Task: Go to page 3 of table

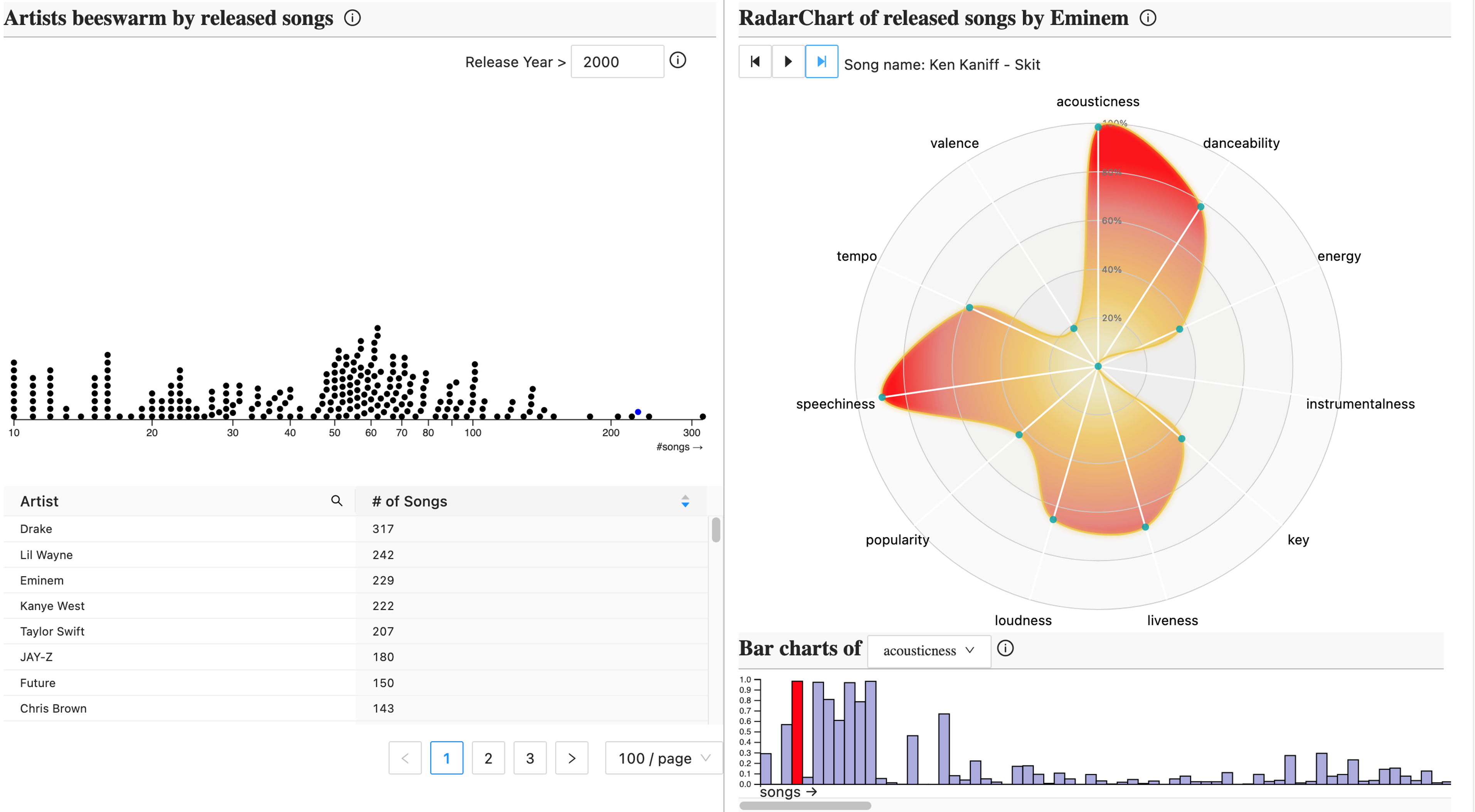Action: click(x=530, y=758)
